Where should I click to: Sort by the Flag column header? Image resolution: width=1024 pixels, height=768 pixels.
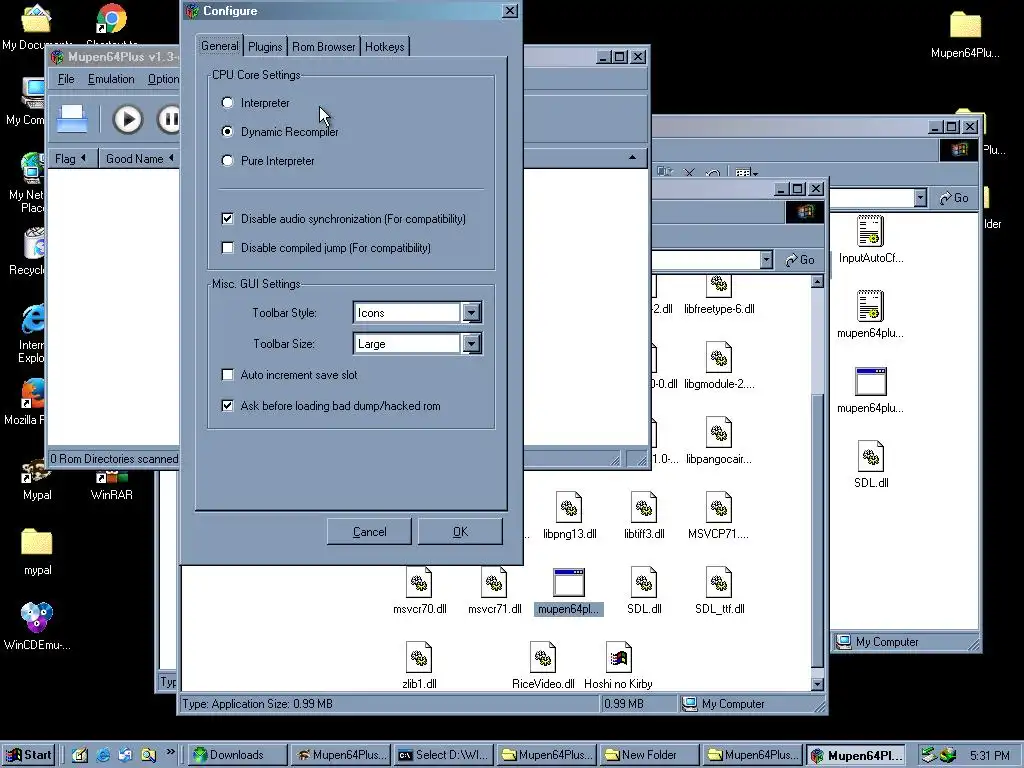(72, 159)
